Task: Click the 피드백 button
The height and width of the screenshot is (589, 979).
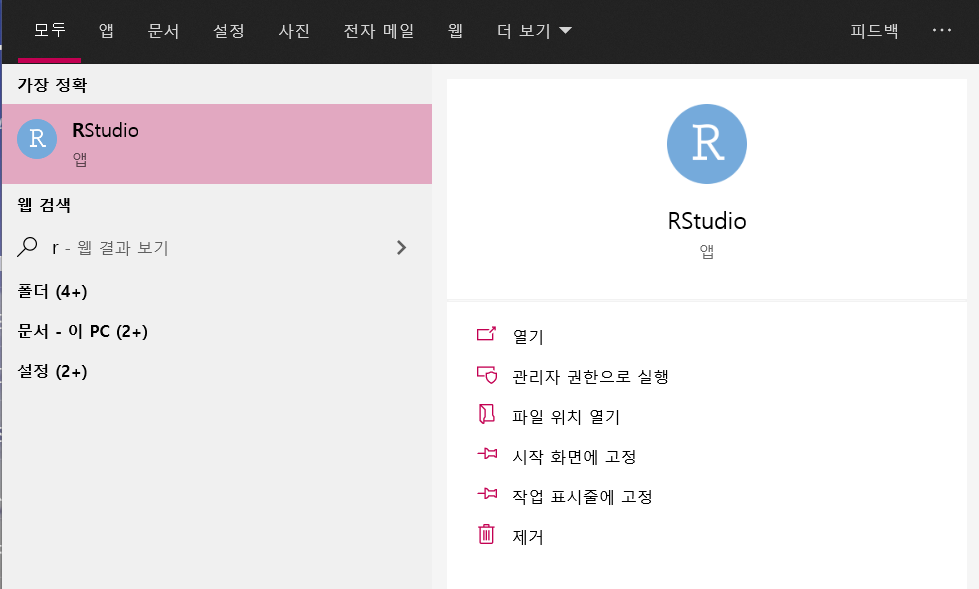Action: (874, 31)
